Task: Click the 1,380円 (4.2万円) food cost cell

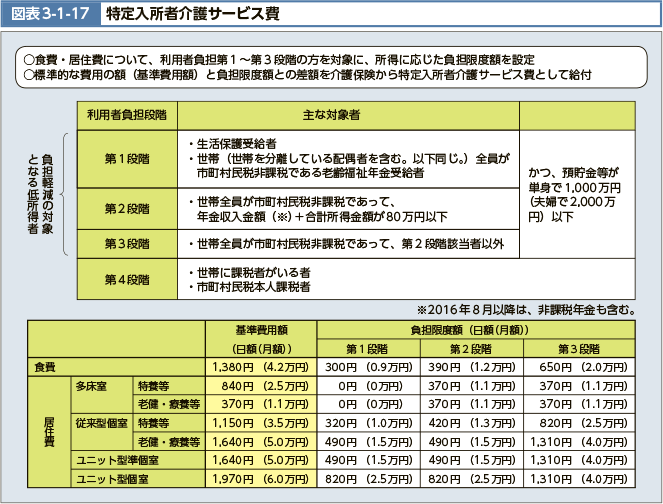Action: click(260, 367)
